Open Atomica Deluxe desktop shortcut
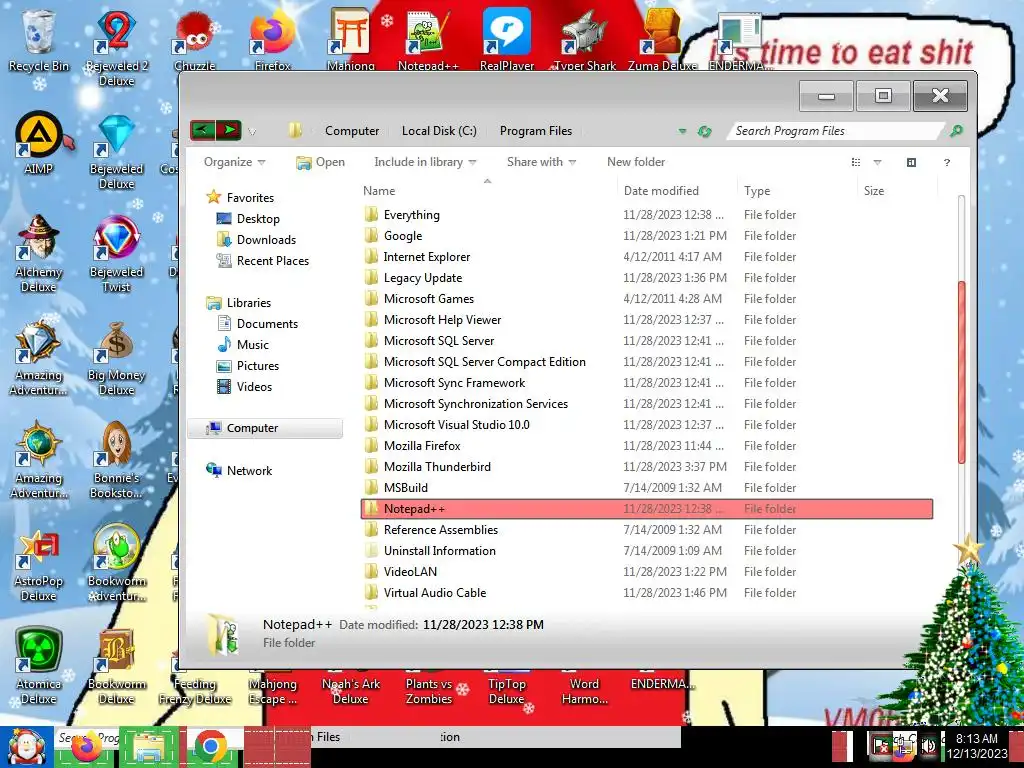Viewport: 1024px width, 768px height. (38, 667)
